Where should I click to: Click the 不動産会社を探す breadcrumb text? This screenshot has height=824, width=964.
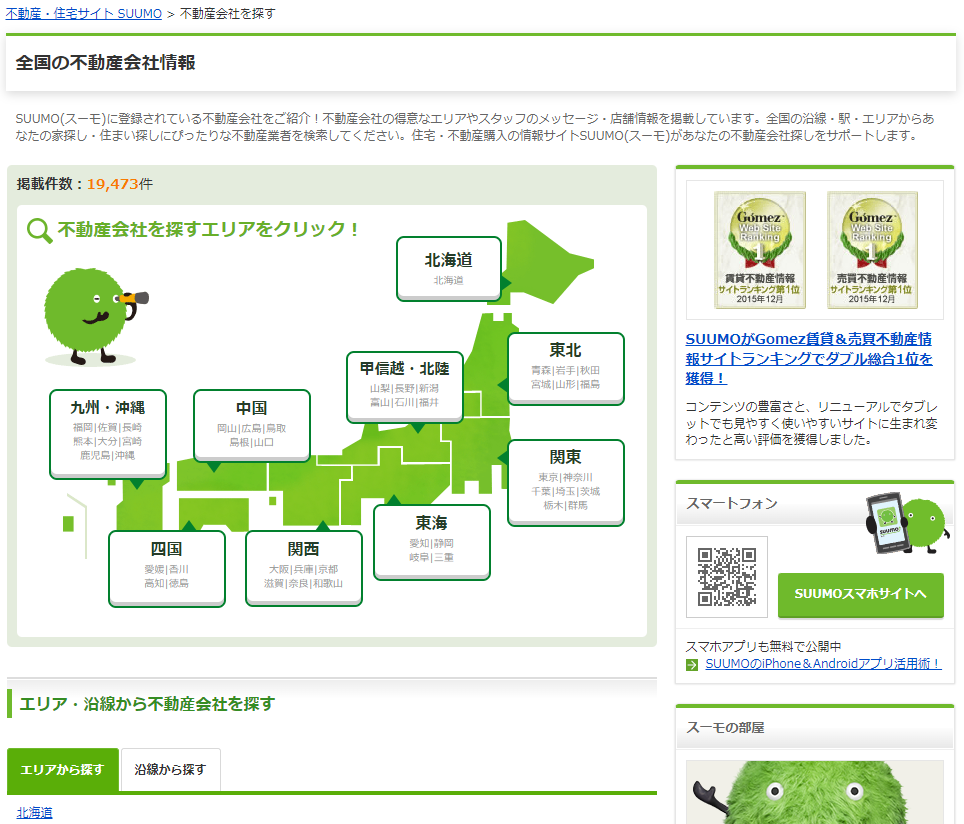227,14
